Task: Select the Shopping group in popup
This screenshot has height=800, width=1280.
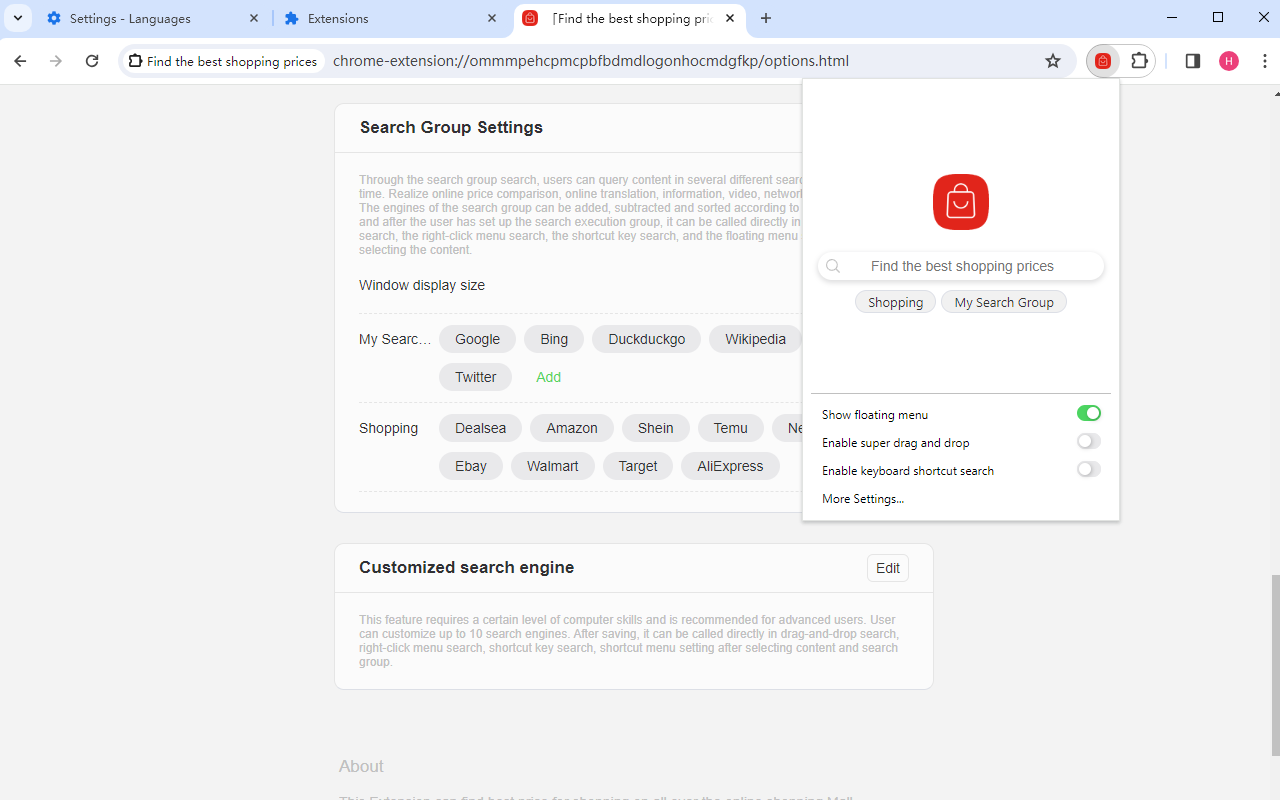Action: pyautogui.click(x=896, y=302)
